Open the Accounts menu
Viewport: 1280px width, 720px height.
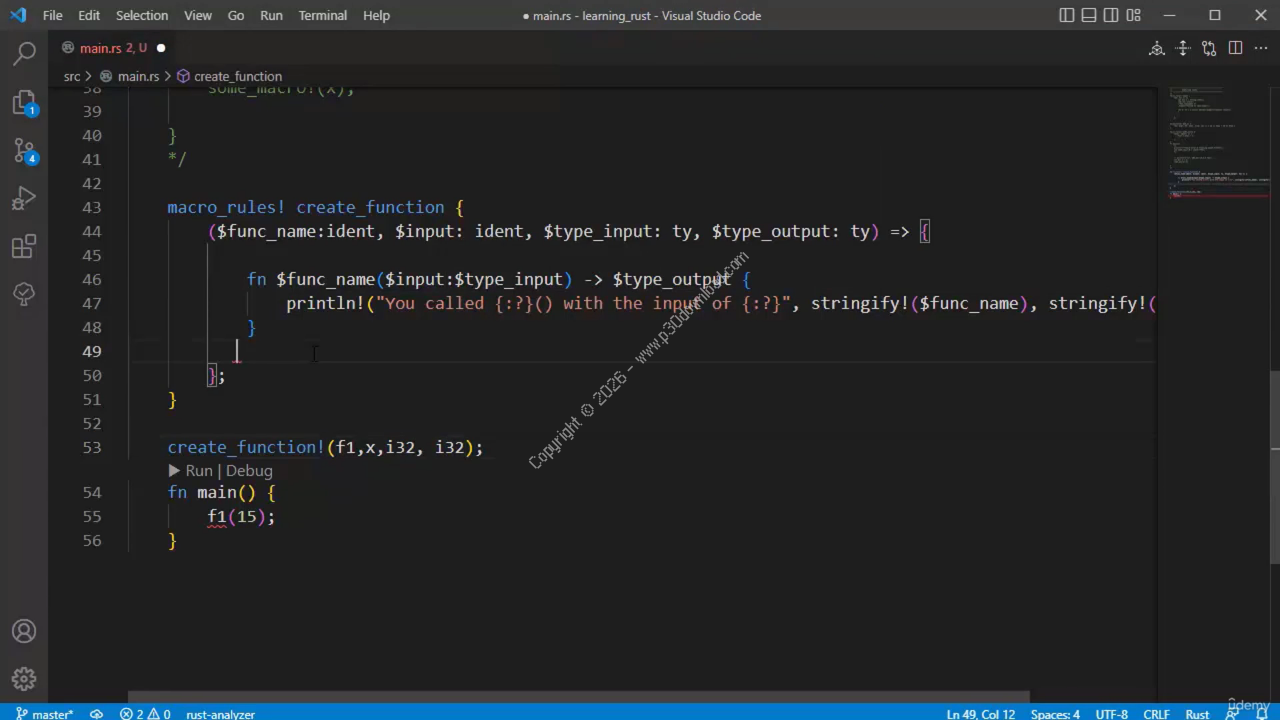coord(24,632)
